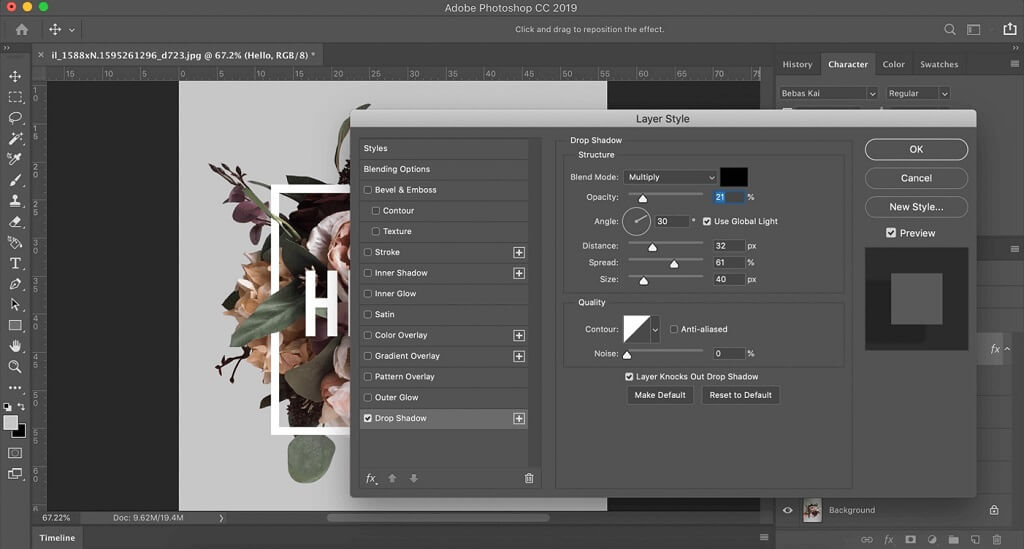Expand the Contour picker dropdown arrow
Screen dimensions: 1024x549
655,329
